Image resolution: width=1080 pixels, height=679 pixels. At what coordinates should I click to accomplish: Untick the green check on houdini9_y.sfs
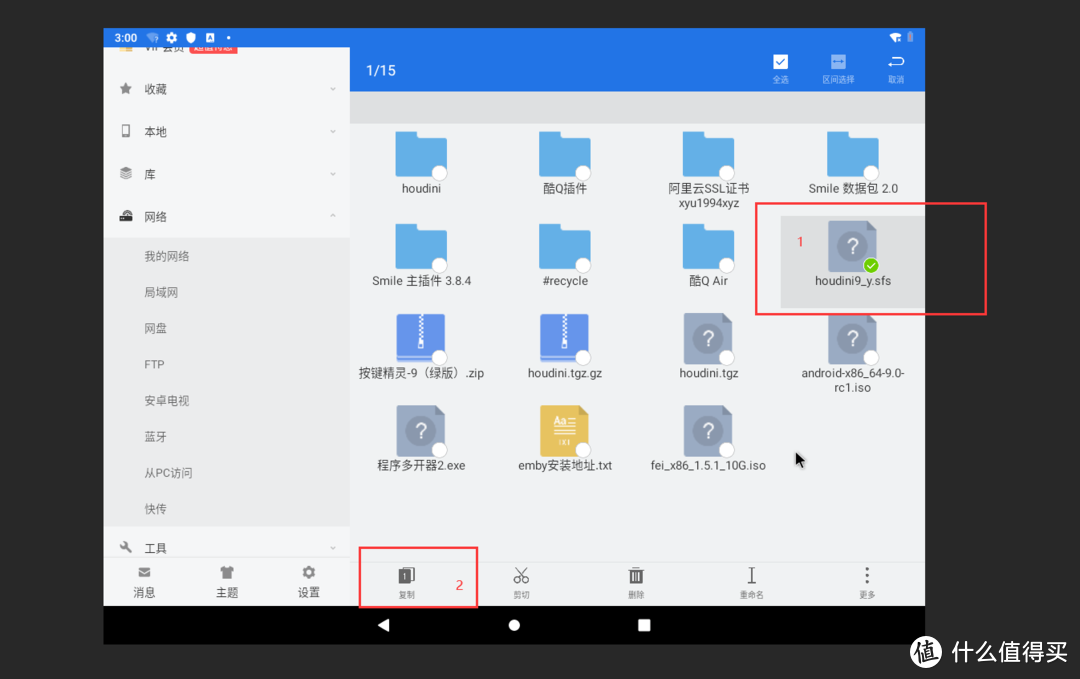click(x=871, y=265)
